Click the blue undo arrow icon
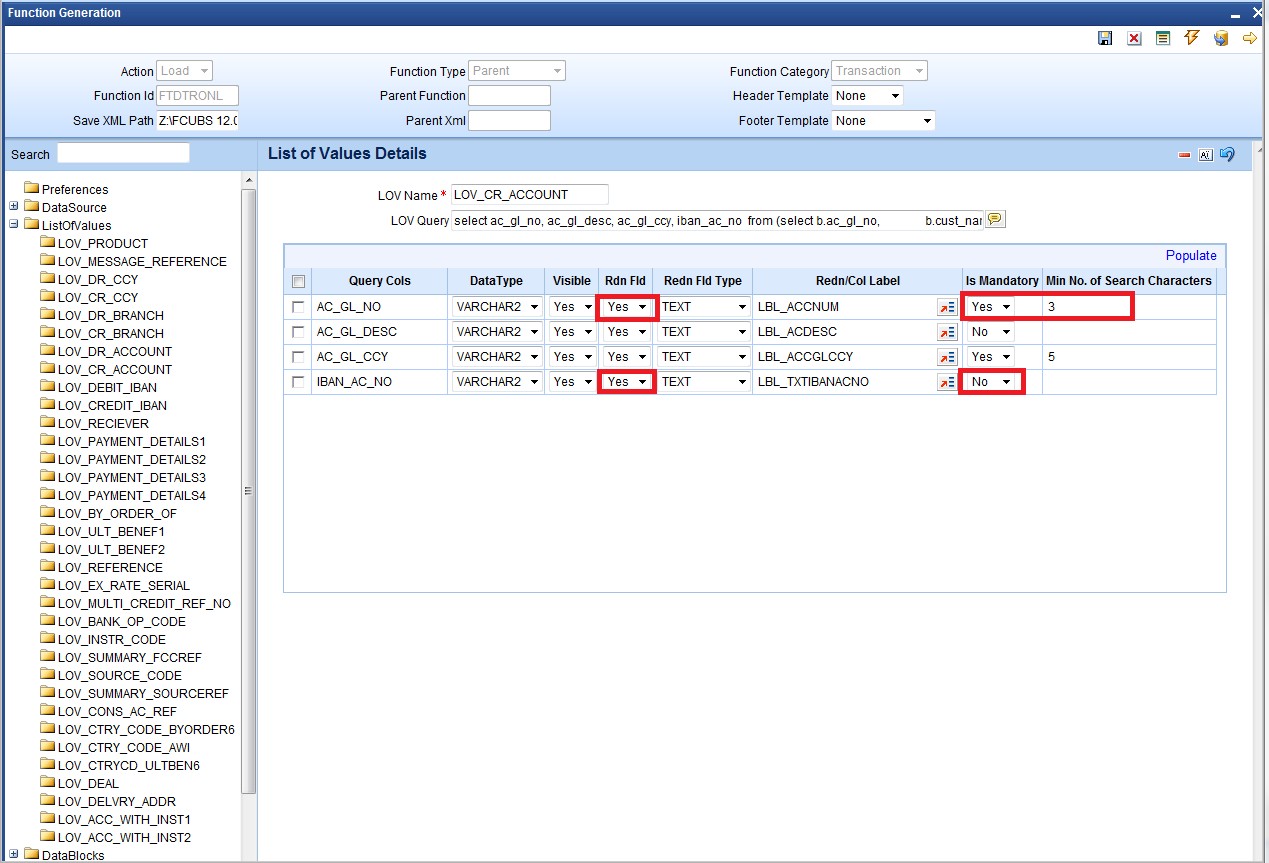The image size is (1269, 863). (x=1227, y=155)
